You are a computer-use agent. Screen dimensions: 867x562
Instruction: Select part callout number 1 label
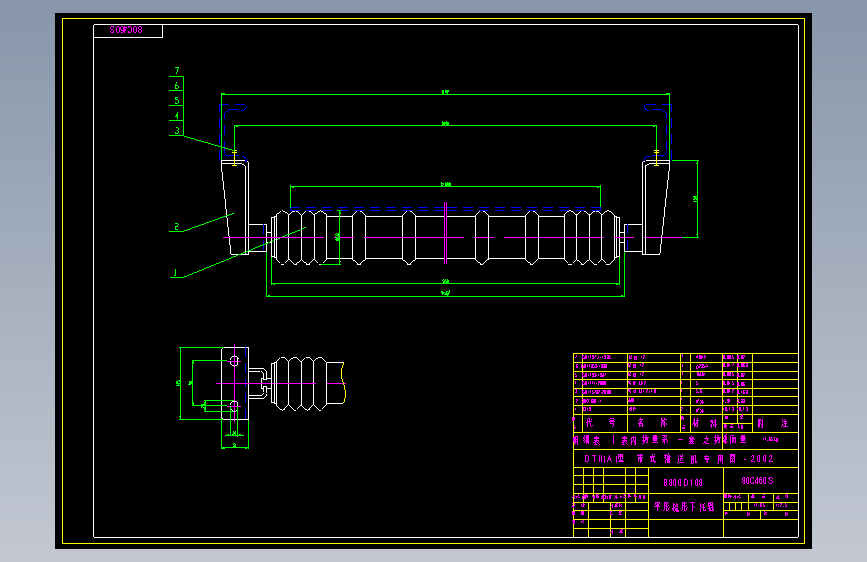pos(176,273)
